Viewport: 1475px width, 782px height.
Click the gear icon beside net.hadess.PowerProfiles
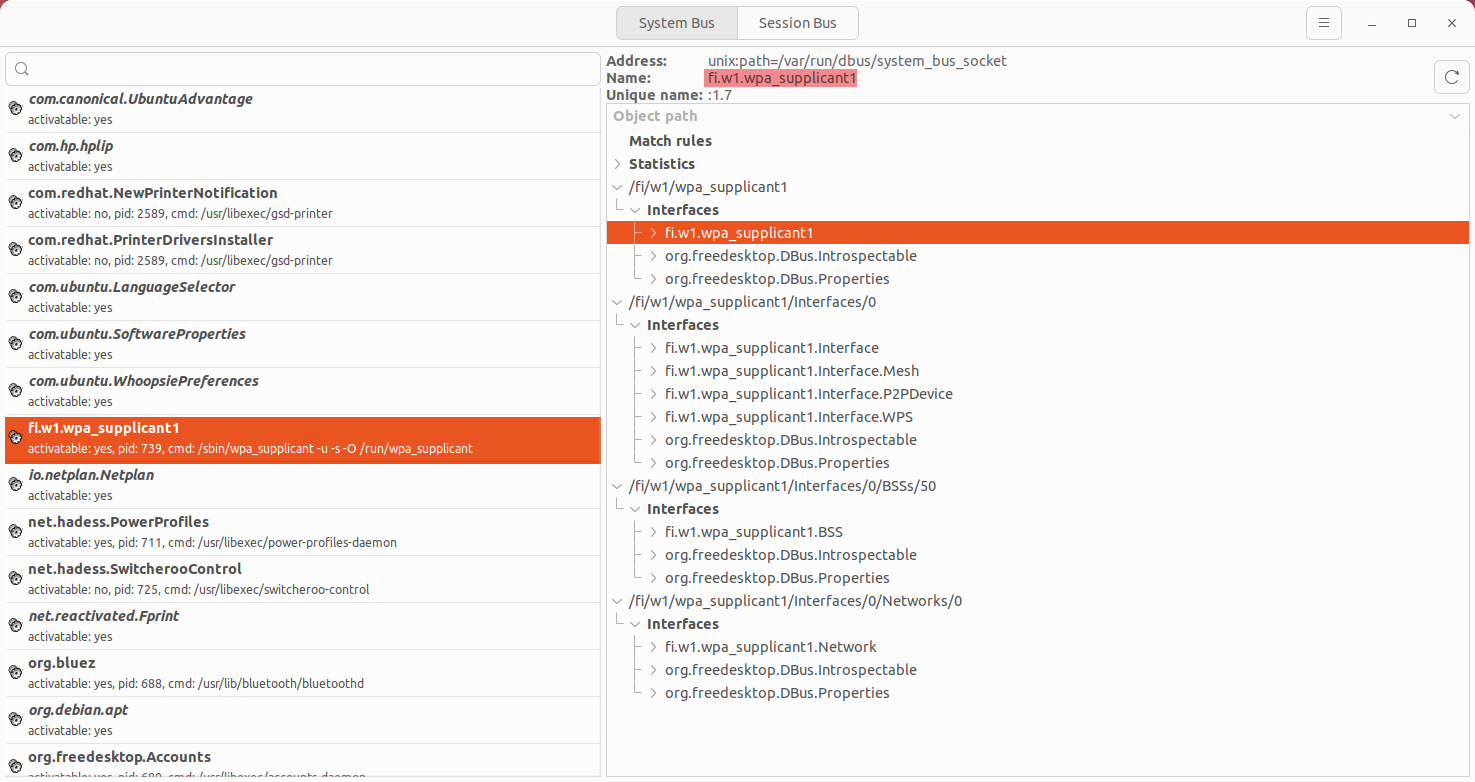point(16,531)
